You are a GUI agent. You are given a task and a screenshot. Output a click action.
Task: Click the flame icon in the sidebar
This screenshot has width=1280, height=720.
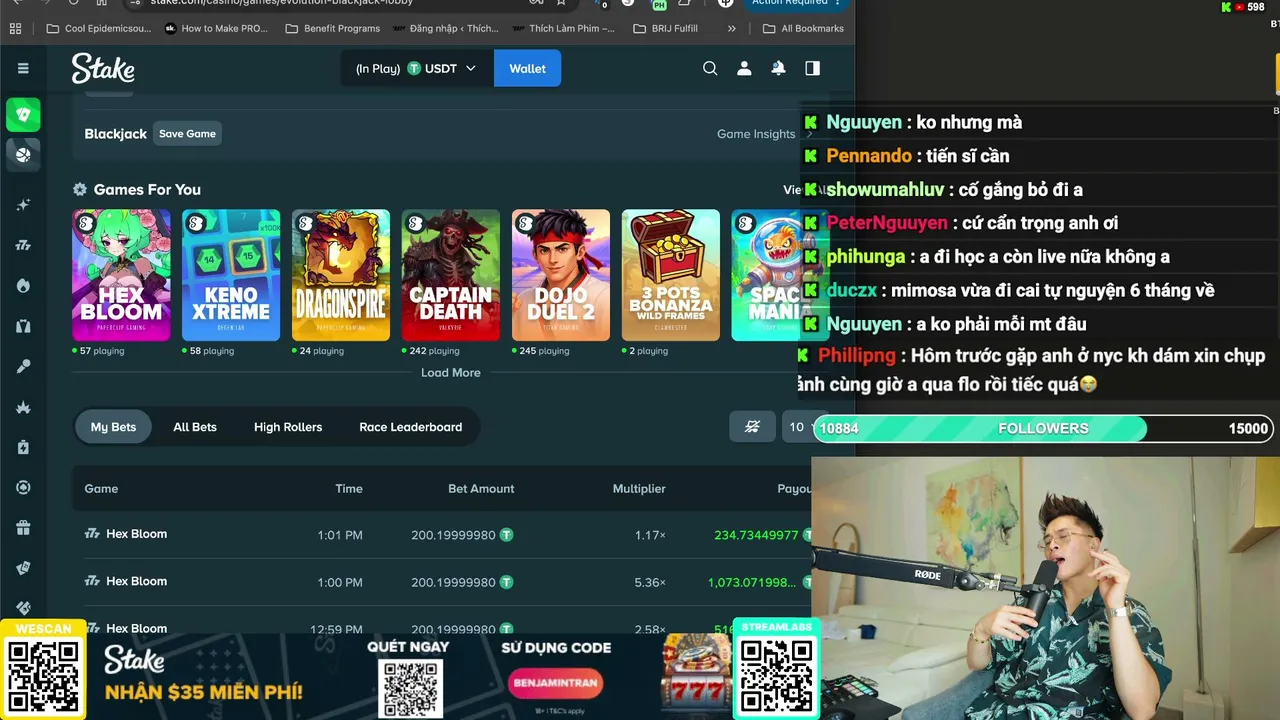pyautogui.click(x=23, y=286)
